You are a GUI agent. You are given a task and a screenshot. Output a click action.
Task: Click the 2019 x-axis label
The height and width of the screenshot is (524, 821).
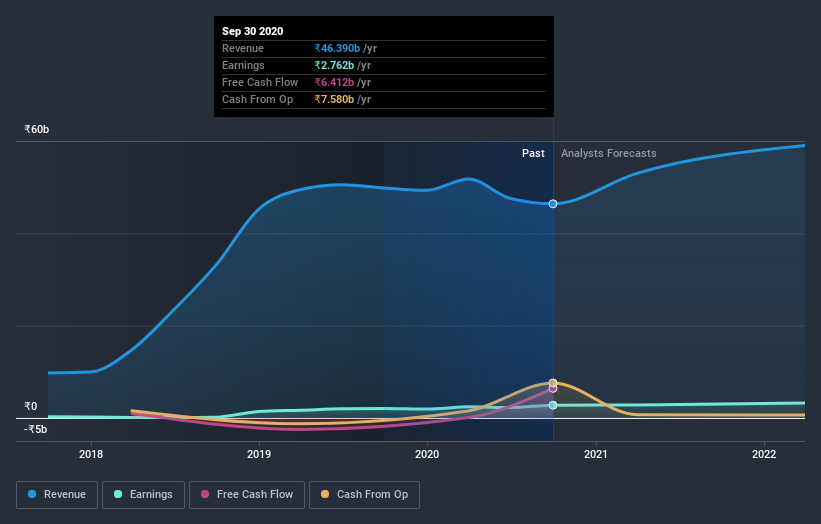(259, 454)
